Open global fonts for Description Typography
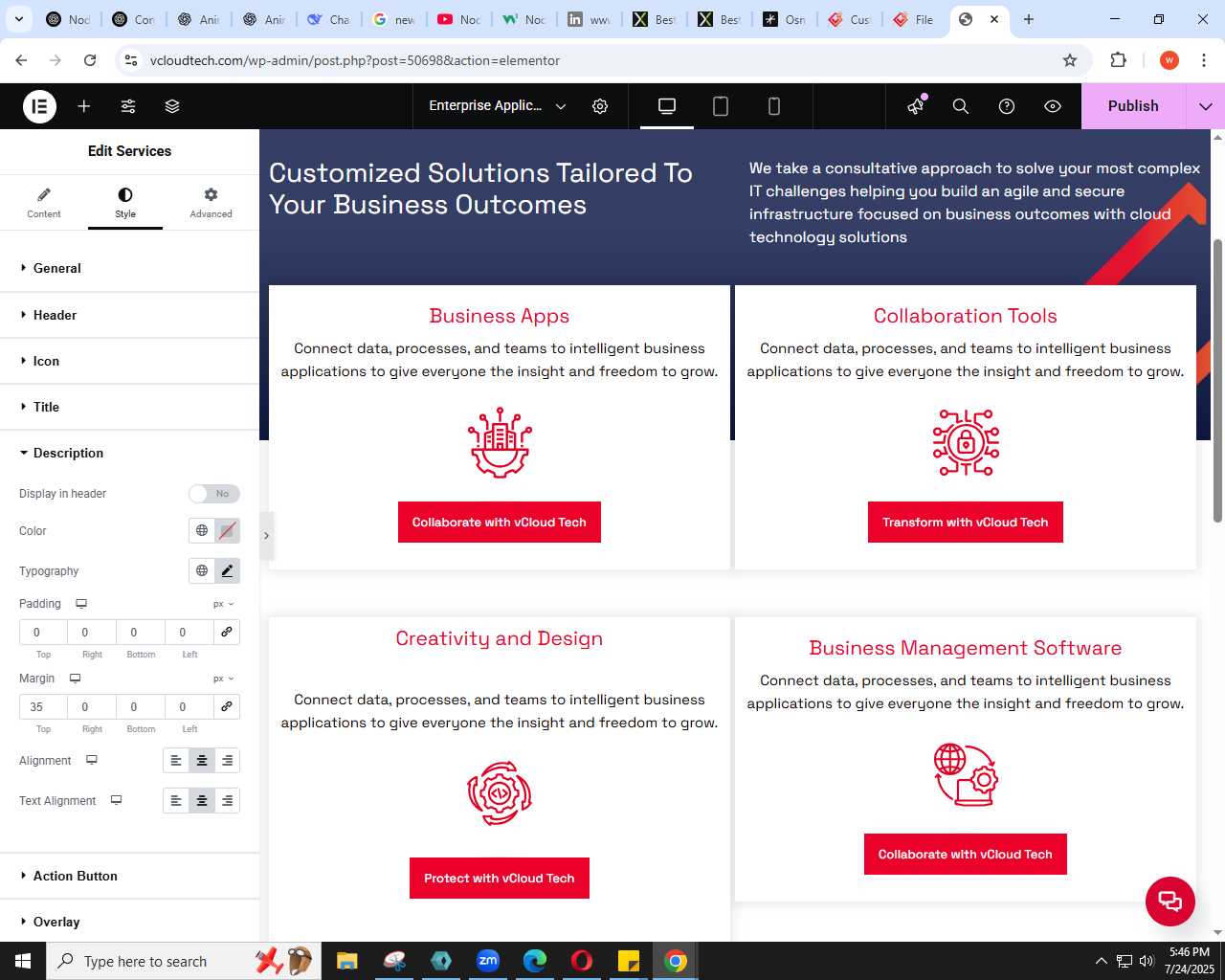The width and height of the screenshot is (1225, 980). 202,570
